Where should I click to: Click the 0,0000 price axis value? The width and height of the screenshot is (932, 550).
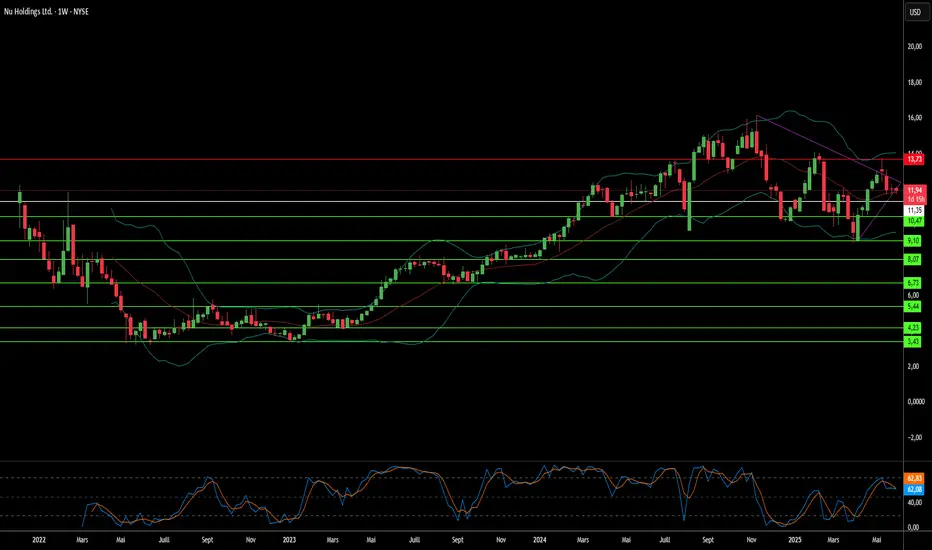tap(916, 401)
